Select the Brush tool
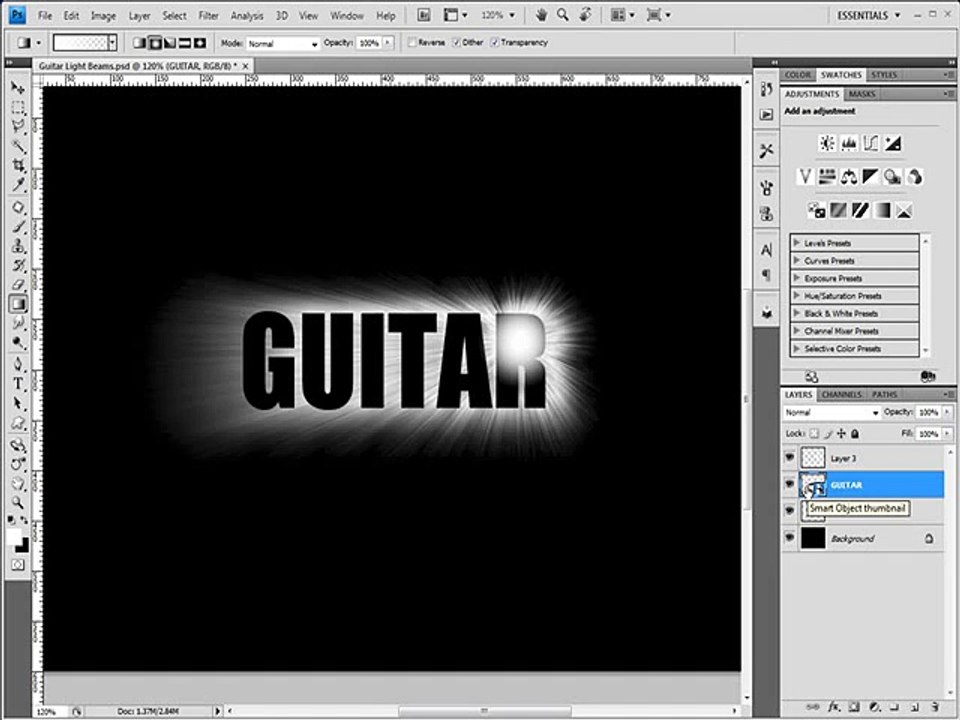 [x=18, y=227]
